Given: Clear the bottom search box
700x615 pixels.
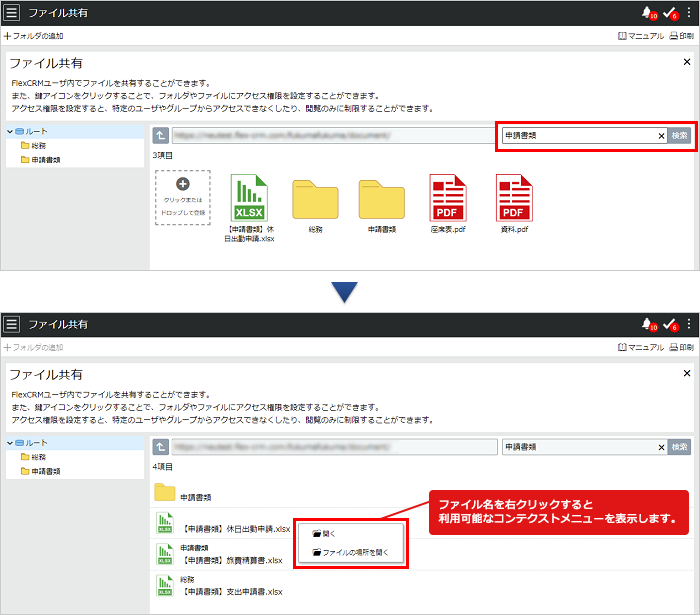Looking at the screenshot, I should tap(661, 448).
